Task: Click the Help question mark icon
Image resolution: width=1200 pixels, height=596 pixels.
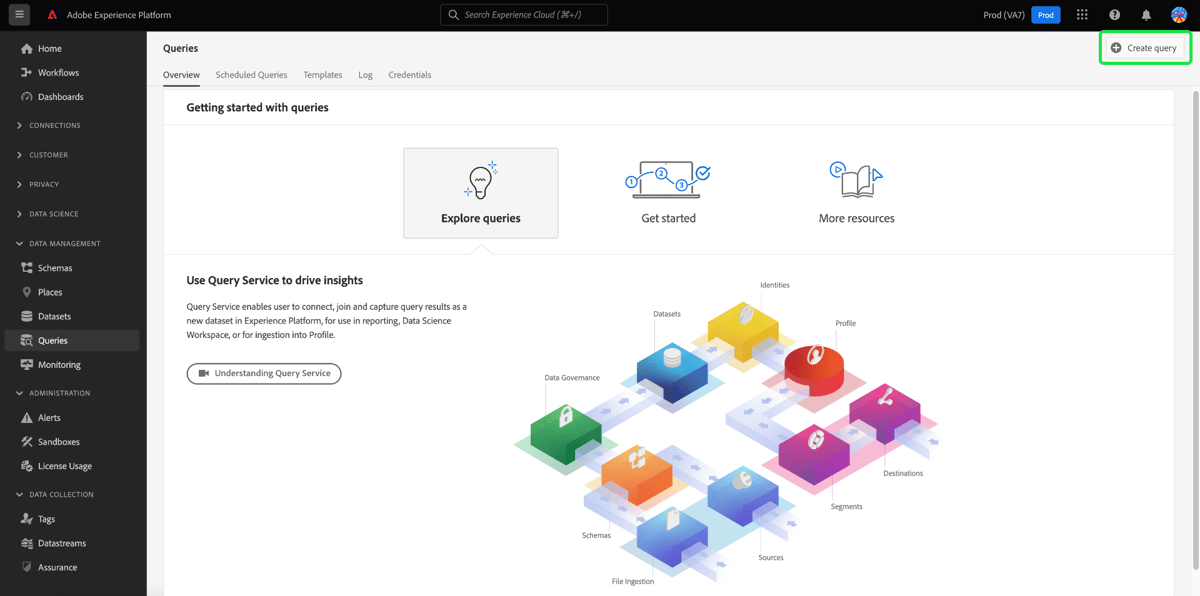Action: pos(1114,14)
